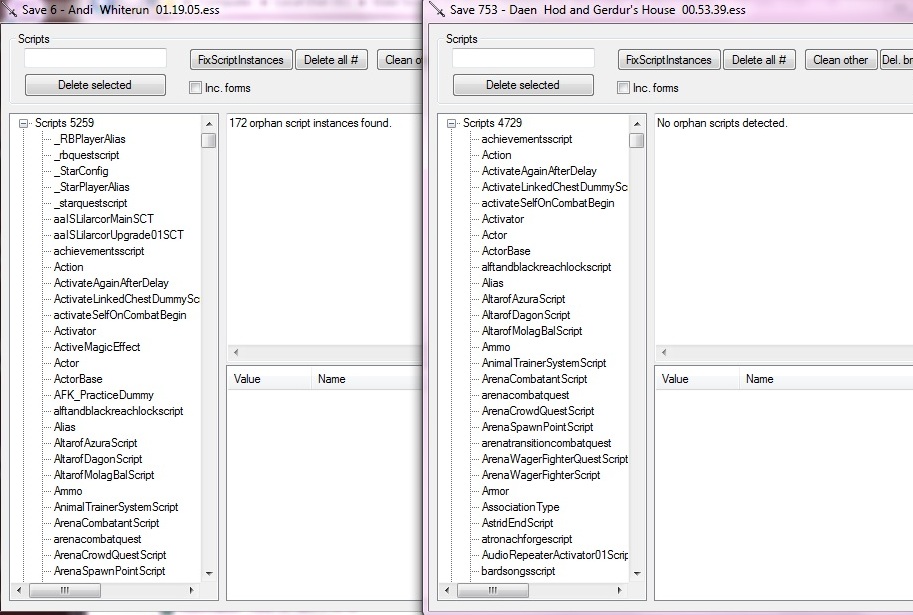Click scroll-up arrow of Scripts 4729 tree
This screenshot has width=913, height=615.
pyautogui.click(x=636, y=123)
